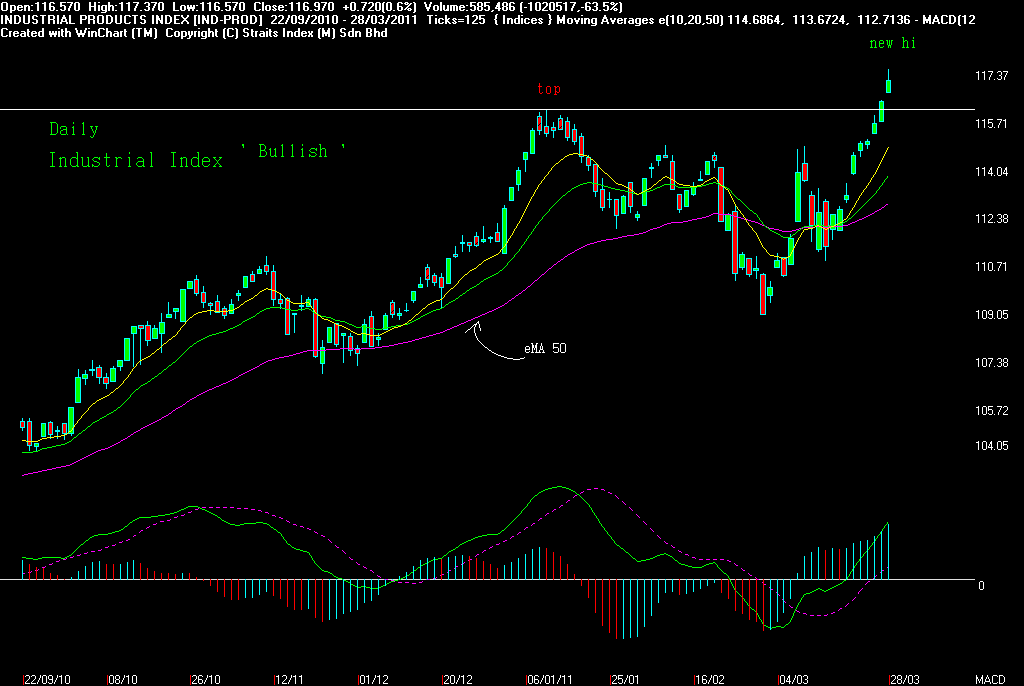Click price axis value 107.38
1024x686 pixels.
coord(991,362)
